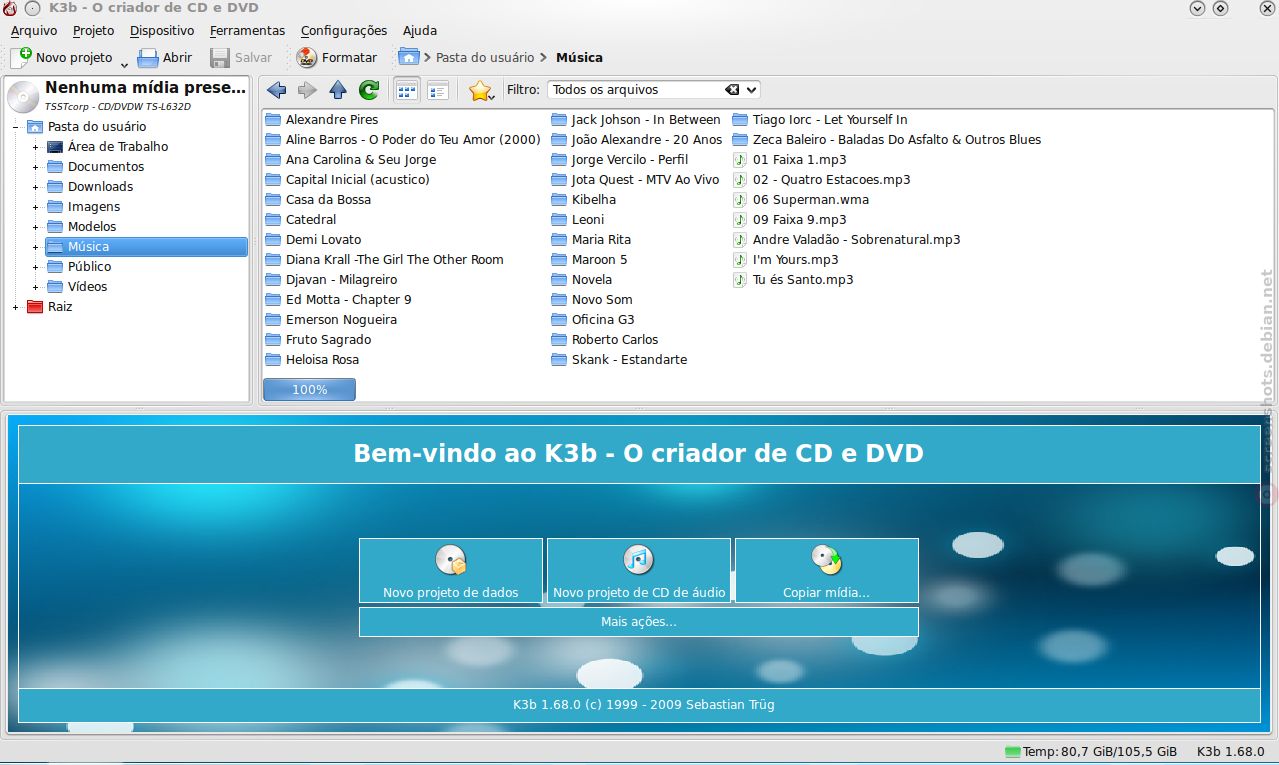Click folder icon beside Oficina G3
Screen dimensions: 1279x765
(x=559, y=320)
